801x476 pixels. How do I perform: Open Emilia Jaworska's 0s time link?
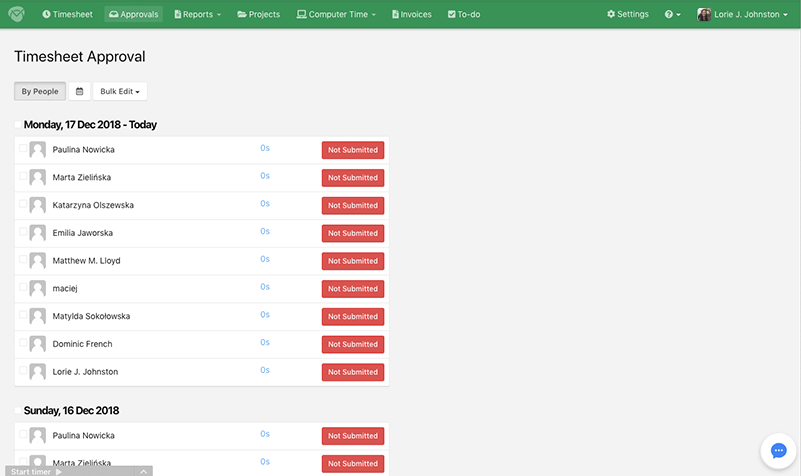(265, 231)
